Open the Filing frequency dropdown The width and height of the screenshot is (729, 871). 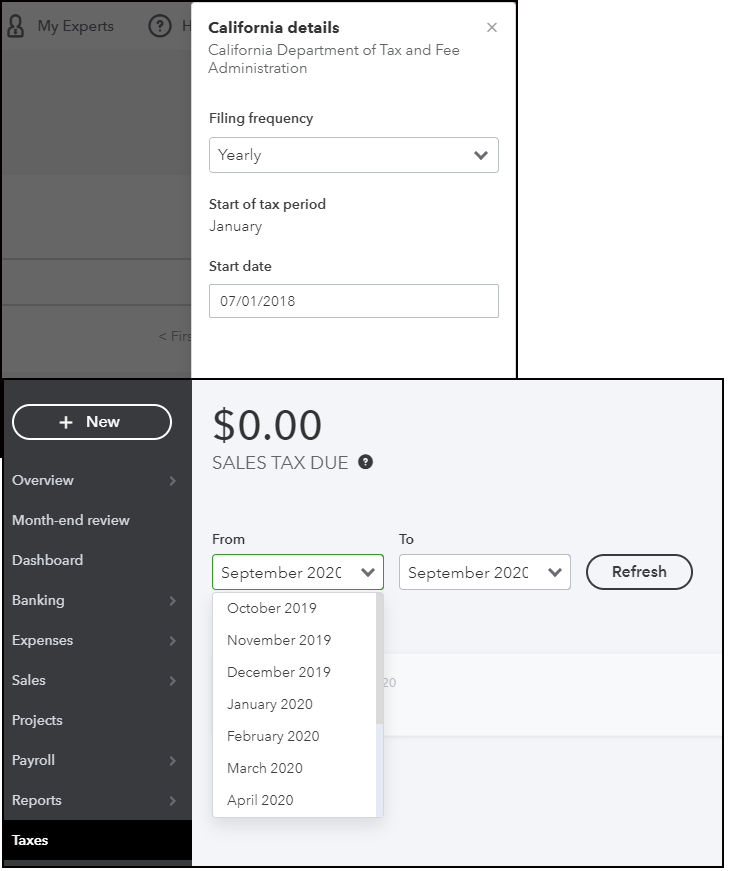pos(353,155)
